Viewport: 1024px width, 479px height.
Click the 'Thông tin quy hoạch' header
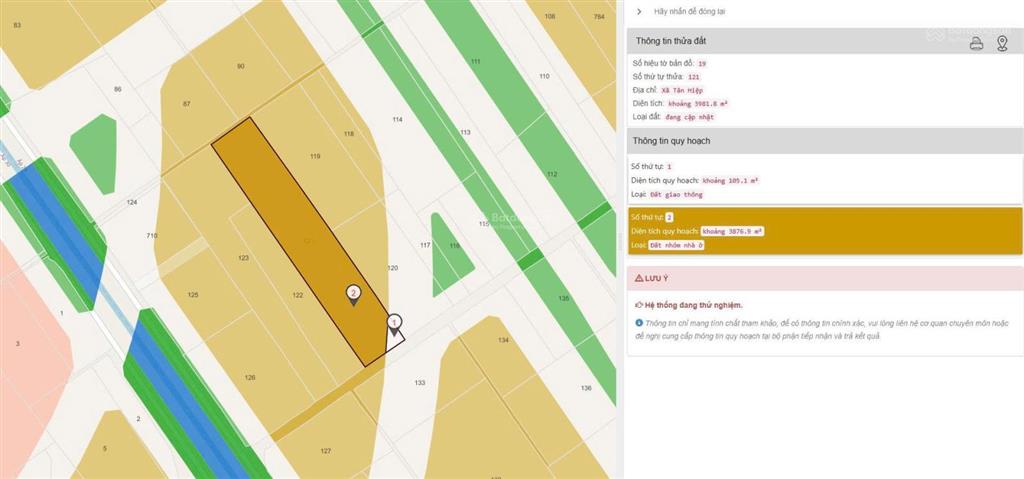pyautogui.click(x=825, y=140)
